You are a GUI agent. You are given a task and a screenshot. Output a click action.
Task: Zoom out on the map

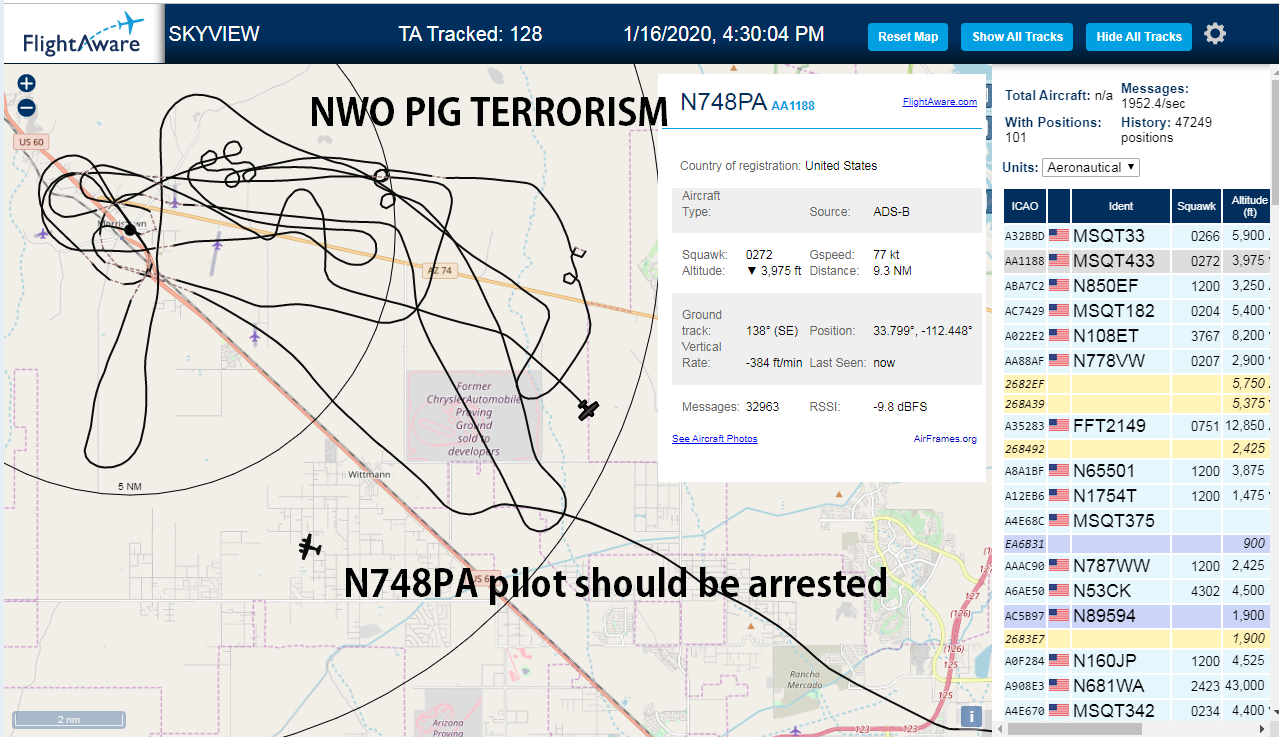coord(27,108)
